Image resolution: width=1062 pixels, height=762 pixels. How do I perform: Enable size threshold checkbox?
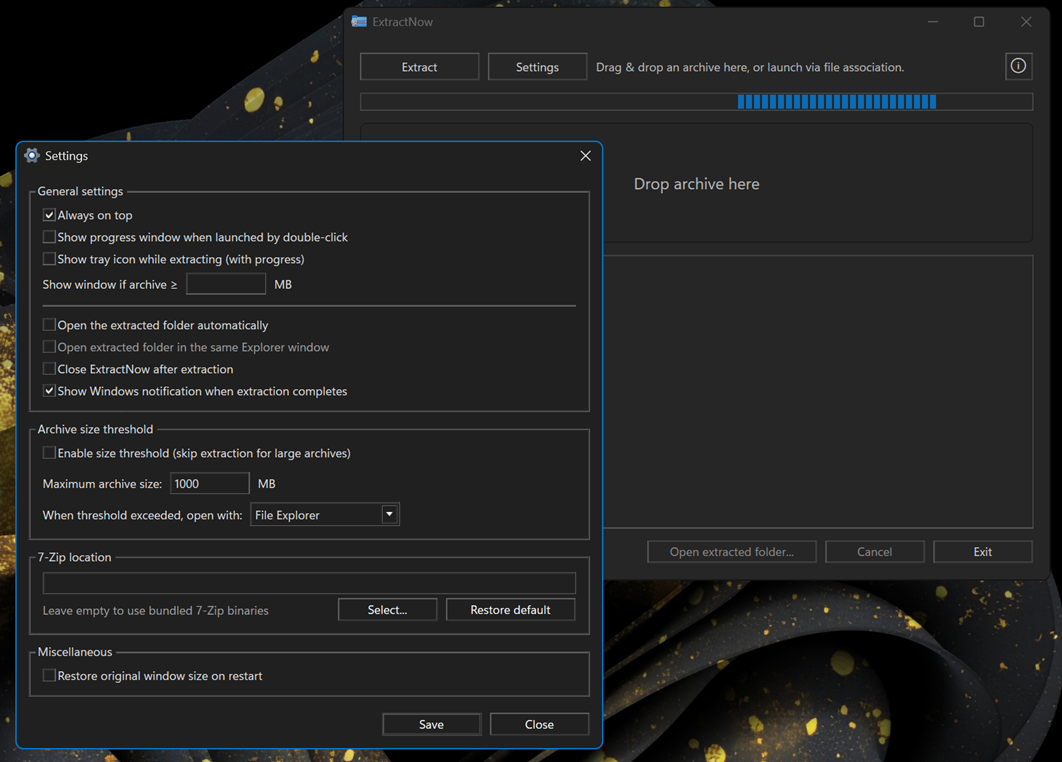(49, 453)
